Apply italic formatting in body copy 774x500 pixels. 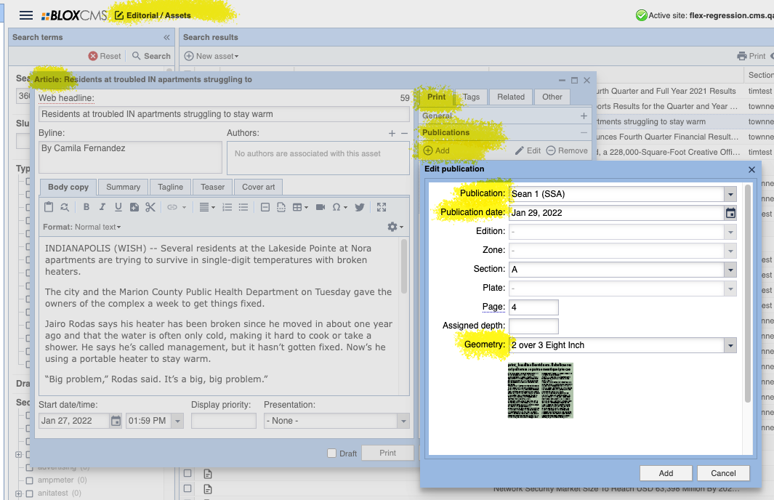click(102, 207)
